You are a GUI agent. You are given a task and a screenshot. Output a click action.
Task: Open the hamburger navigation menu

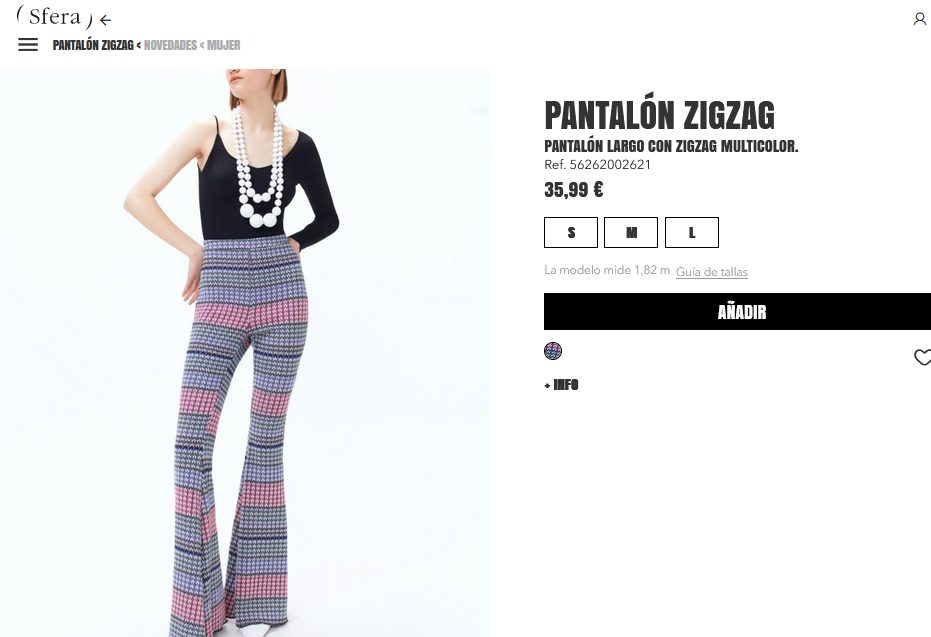pos(28,45)
